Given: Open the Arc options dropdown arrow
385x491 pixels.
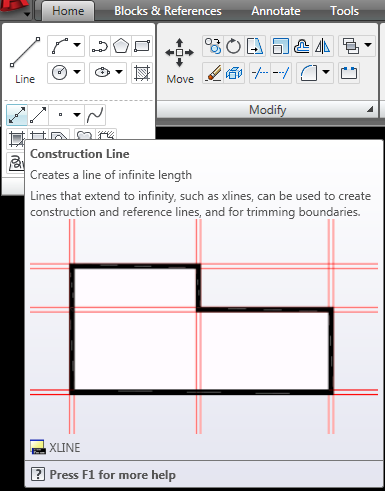Looking at the screenshot, I should (x=77, y=45).
